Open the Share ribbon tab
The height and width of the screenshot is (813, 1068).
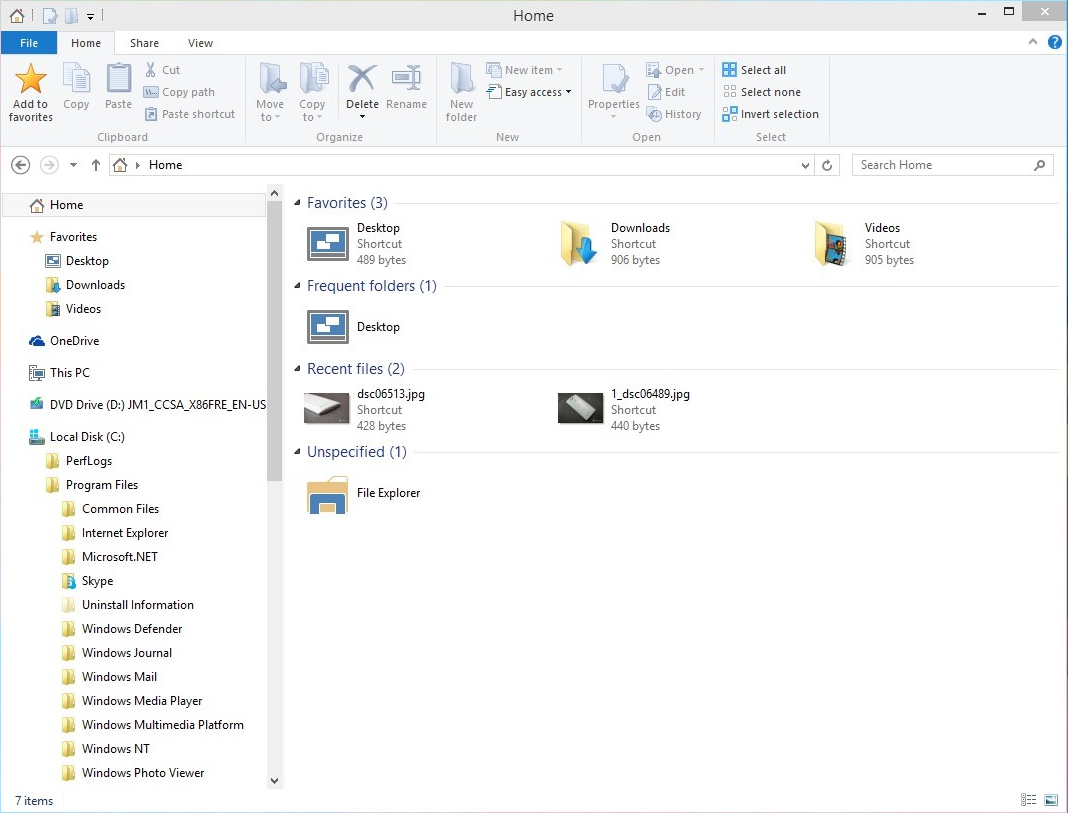[x=144, y=43]
